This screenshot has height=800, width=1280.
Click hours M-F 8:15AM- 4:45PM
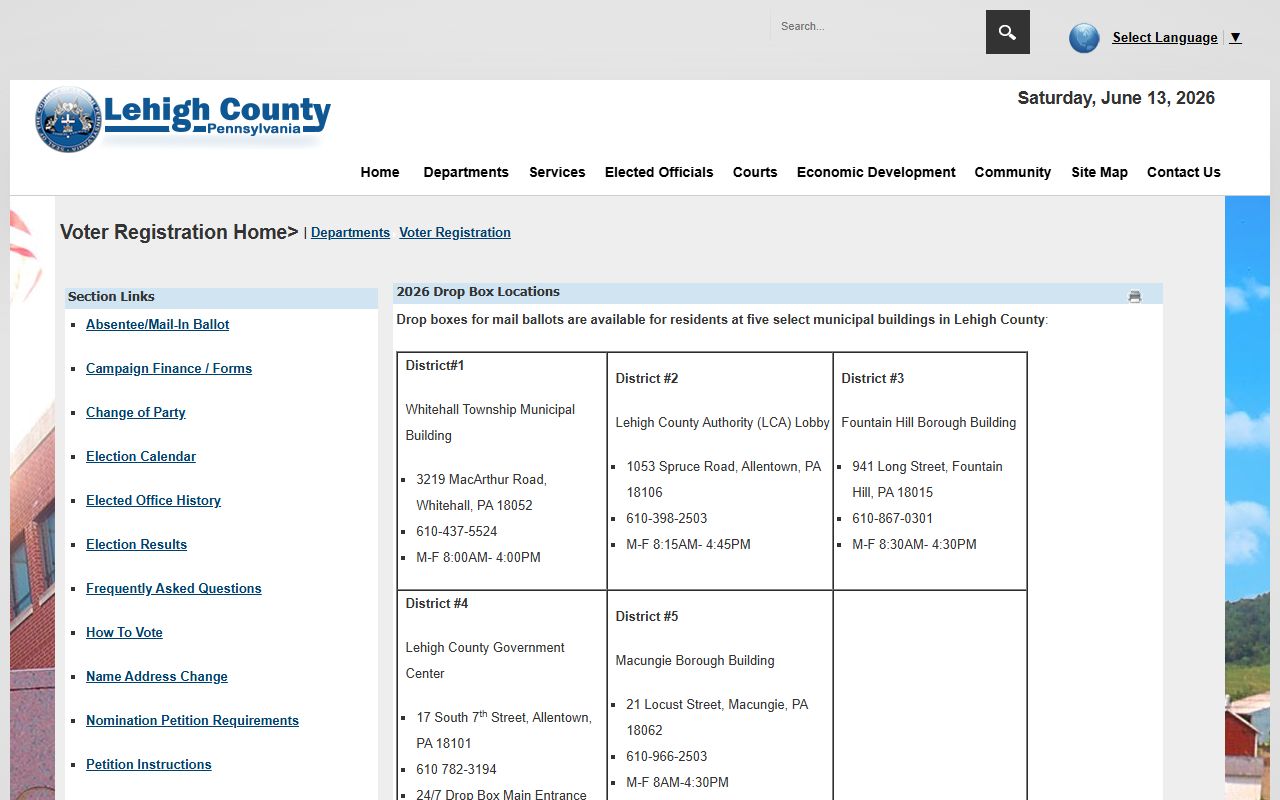point(688,544)
